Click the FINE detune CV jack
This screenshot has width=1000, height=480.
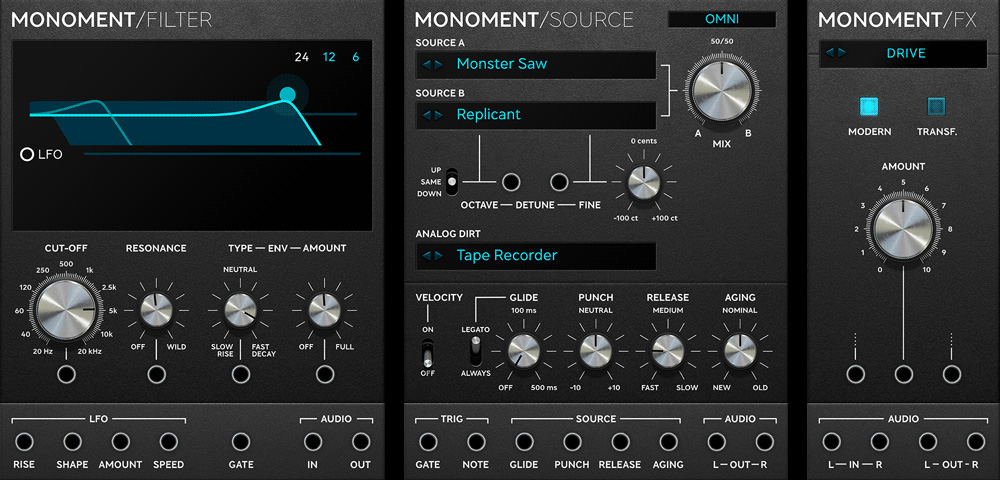[559, 182]
